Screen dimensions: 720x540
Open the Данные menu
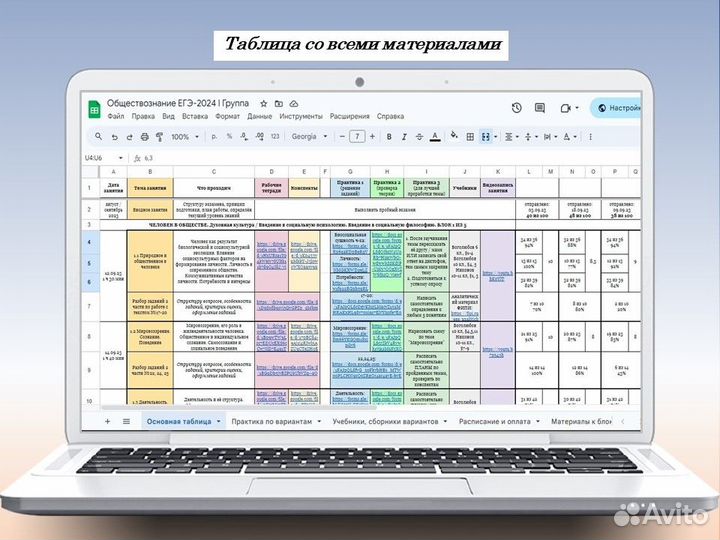coord(259,116)
